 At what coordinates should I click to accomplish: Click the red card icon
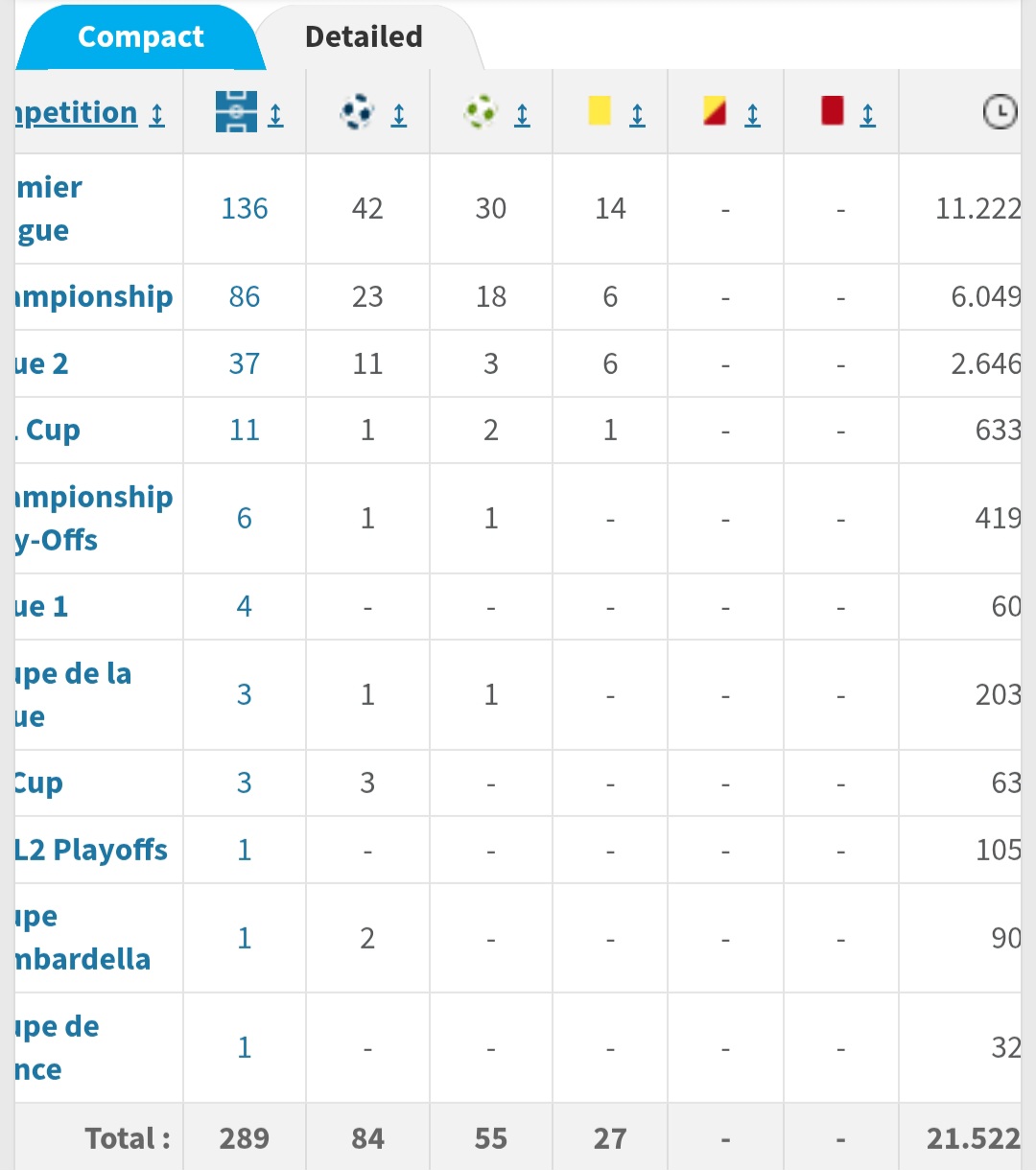pyautogui.click(x=832, y=111)
